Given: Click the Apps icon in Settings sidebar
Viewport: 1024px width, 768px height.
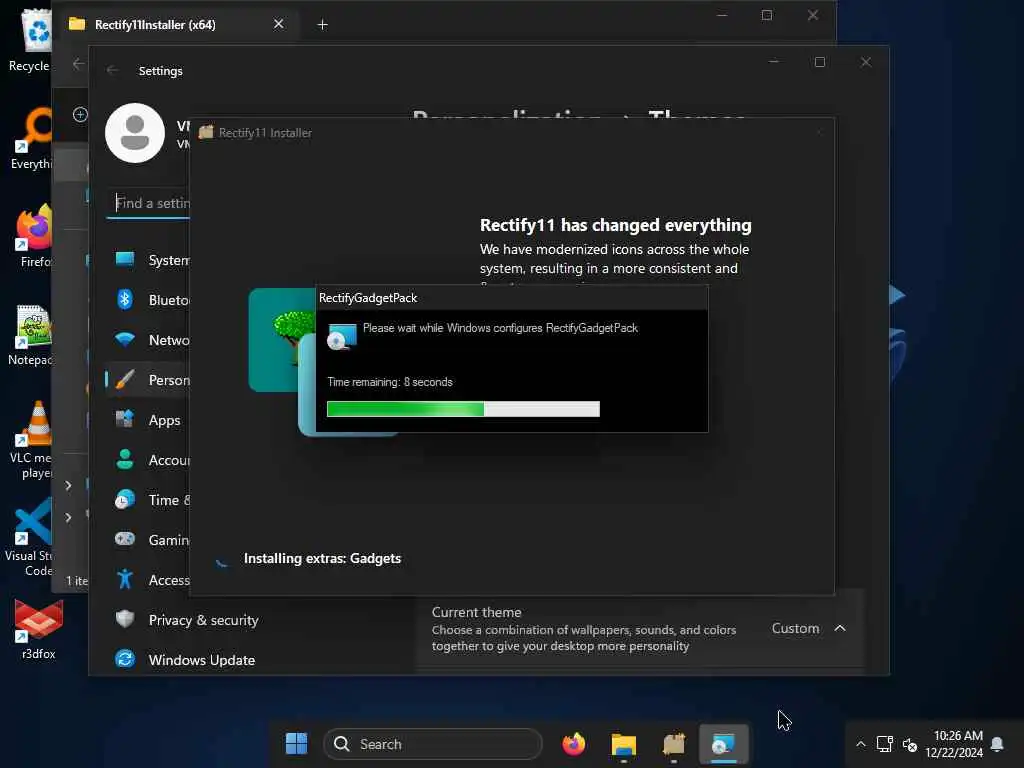Looking at the screenshot, I should coord(124,419).
